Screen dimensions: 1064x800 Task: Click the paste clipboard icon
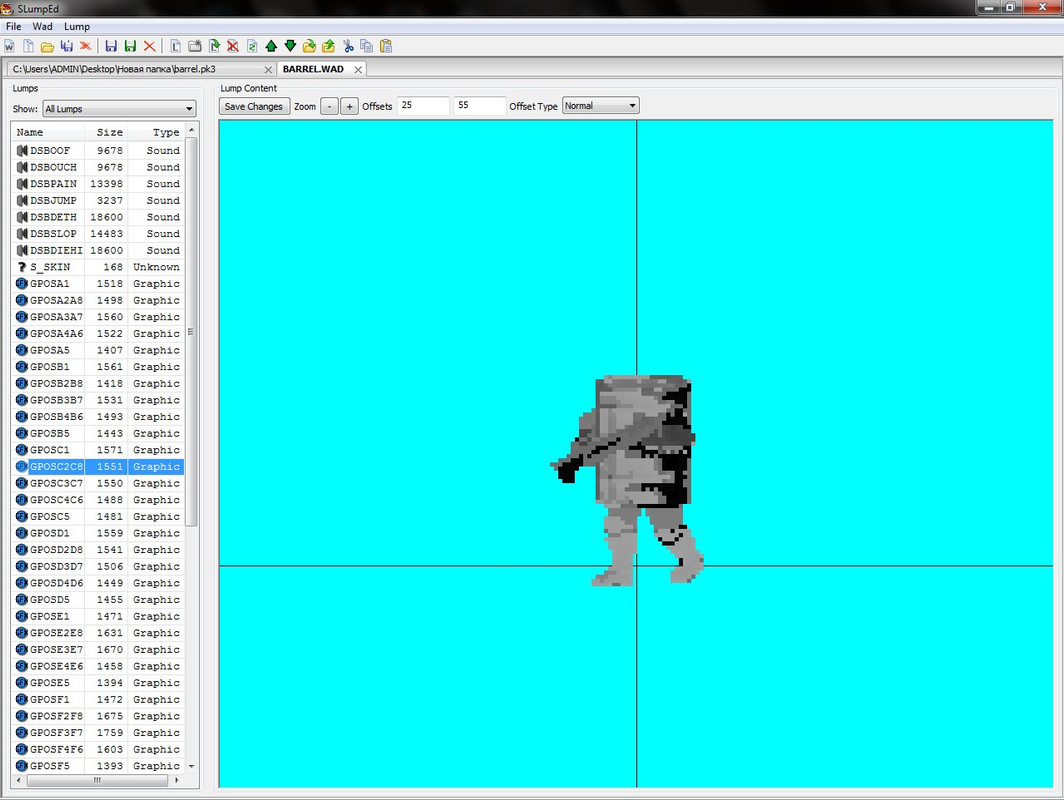(x=386, y=46)
